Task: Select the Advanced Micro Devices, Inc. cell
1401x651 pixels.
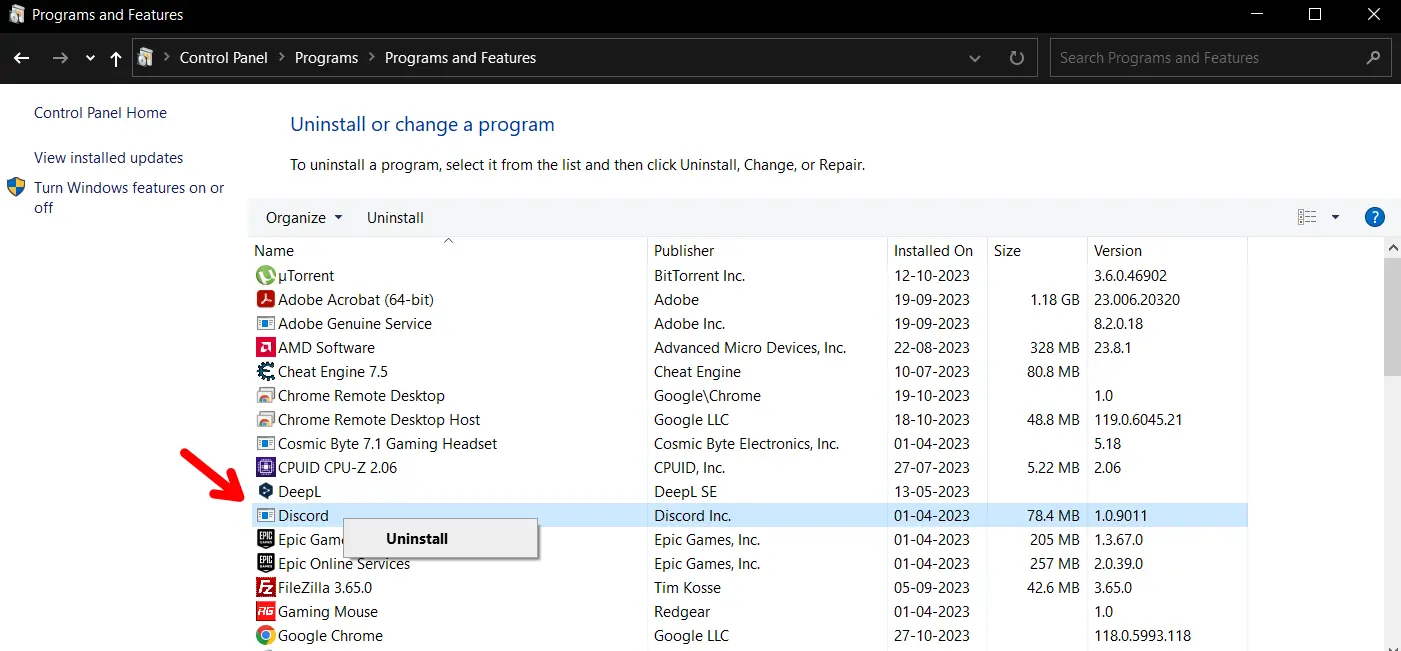Action: pyautogui.click(x=750, y=348)
